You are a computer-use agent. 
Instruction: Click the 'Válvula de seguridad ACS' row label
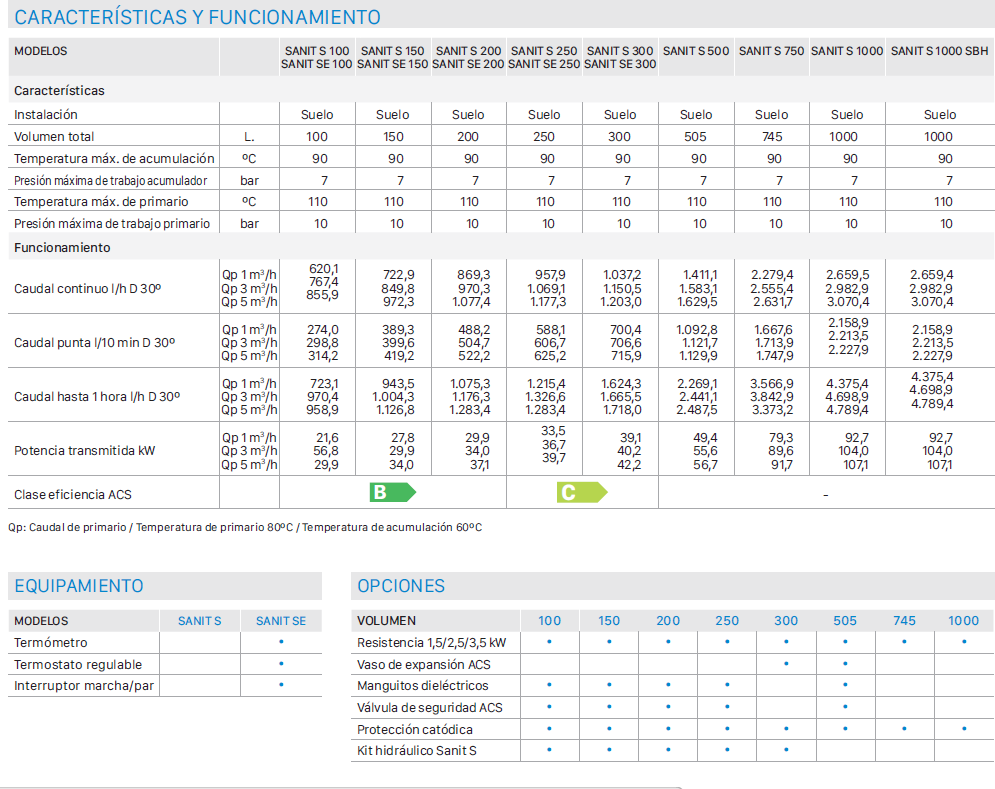coord(430,708)
